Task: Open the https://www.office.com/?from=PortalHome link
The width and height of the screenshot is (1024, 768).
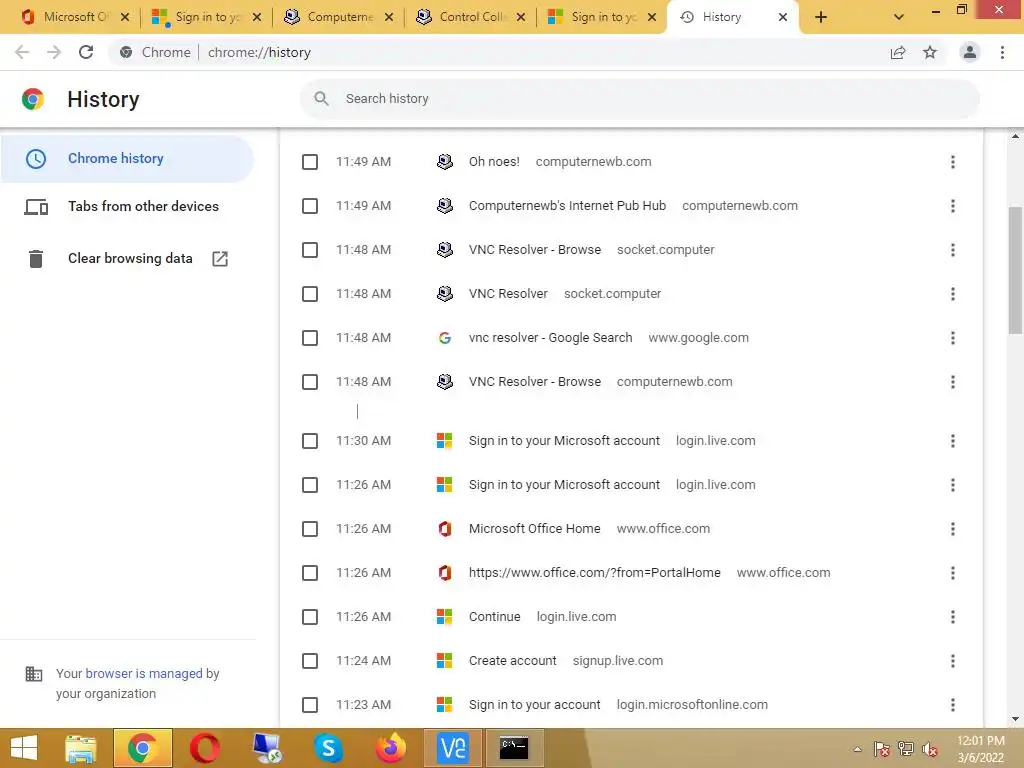Action: (594, 573)
